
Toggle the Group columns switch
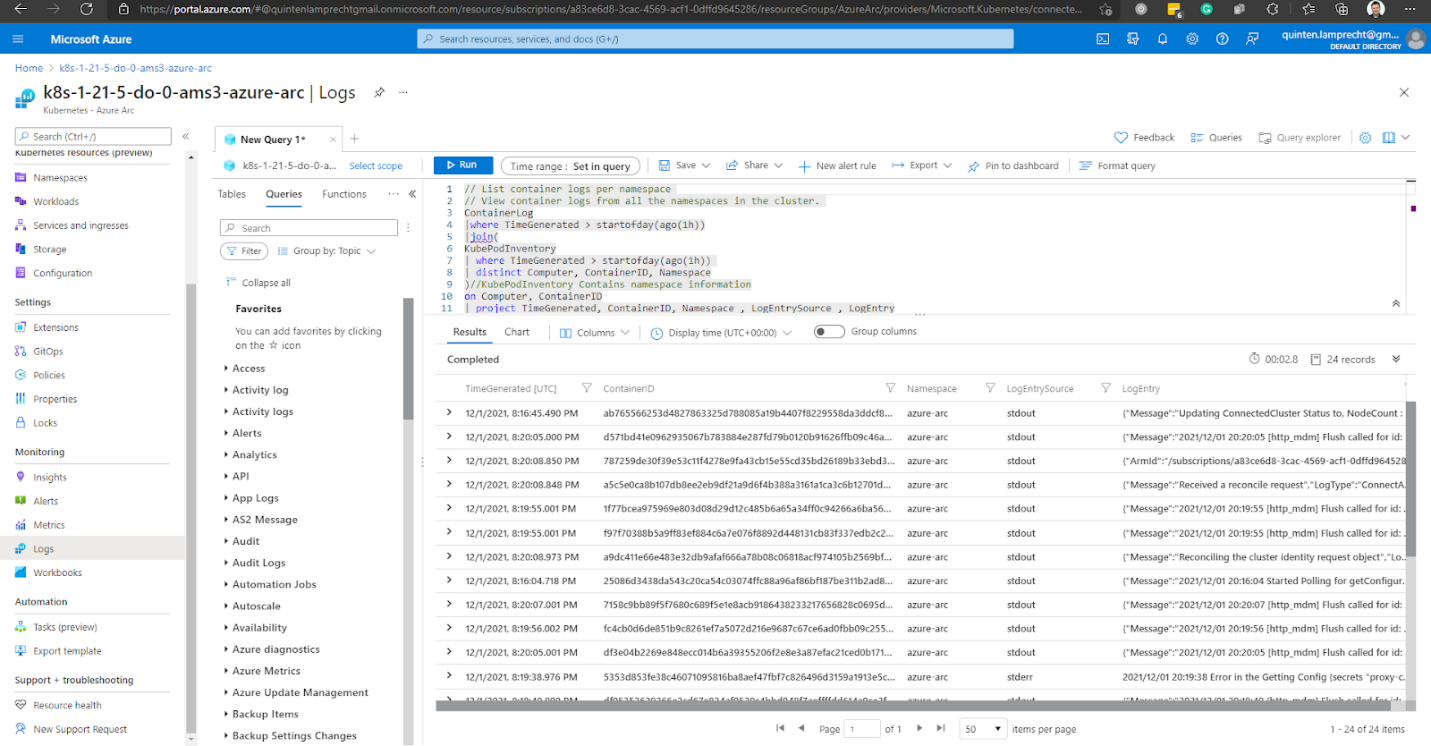[x=829, y=332]
